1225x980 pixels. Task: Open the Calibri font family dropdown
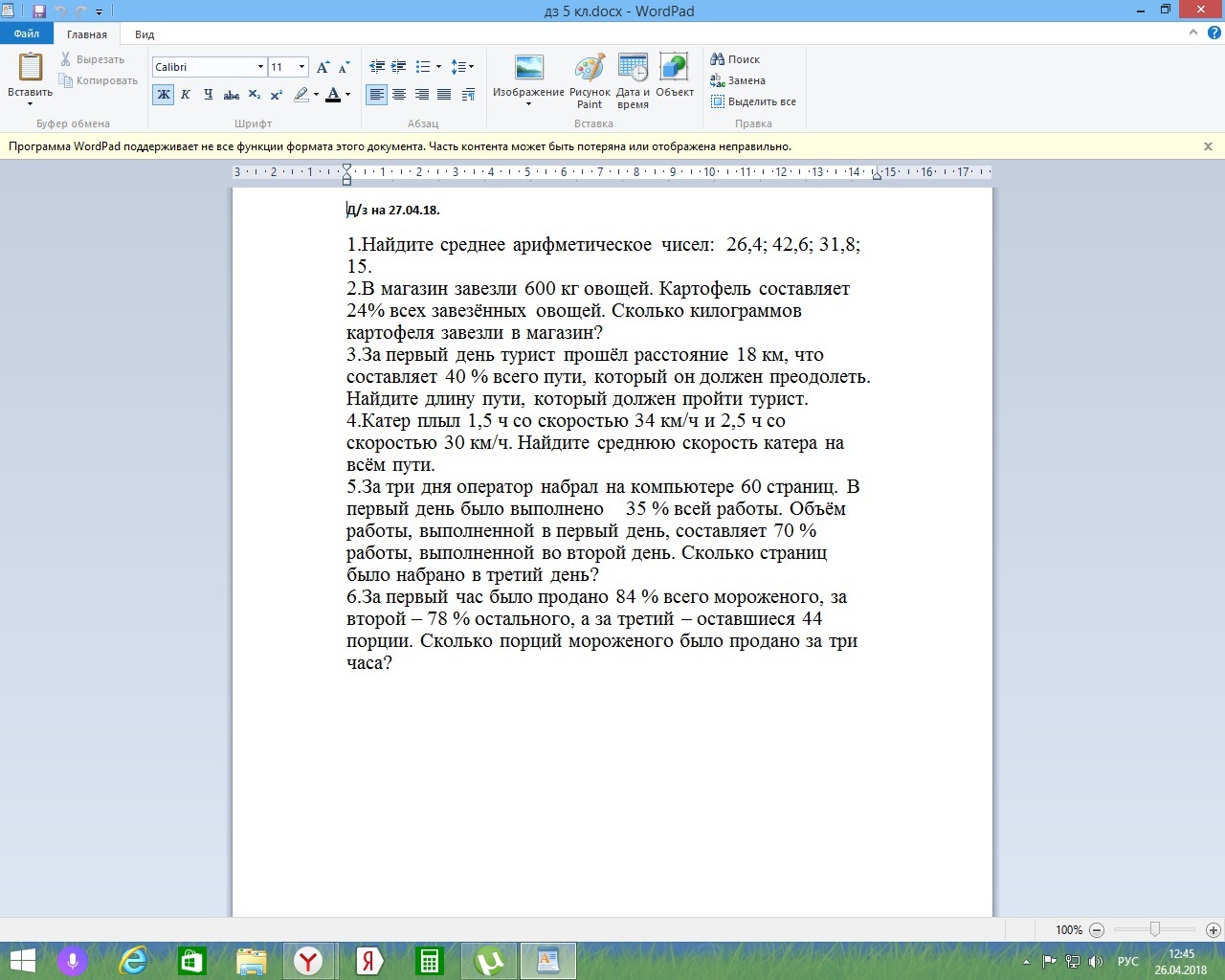[x=260, y=67]
